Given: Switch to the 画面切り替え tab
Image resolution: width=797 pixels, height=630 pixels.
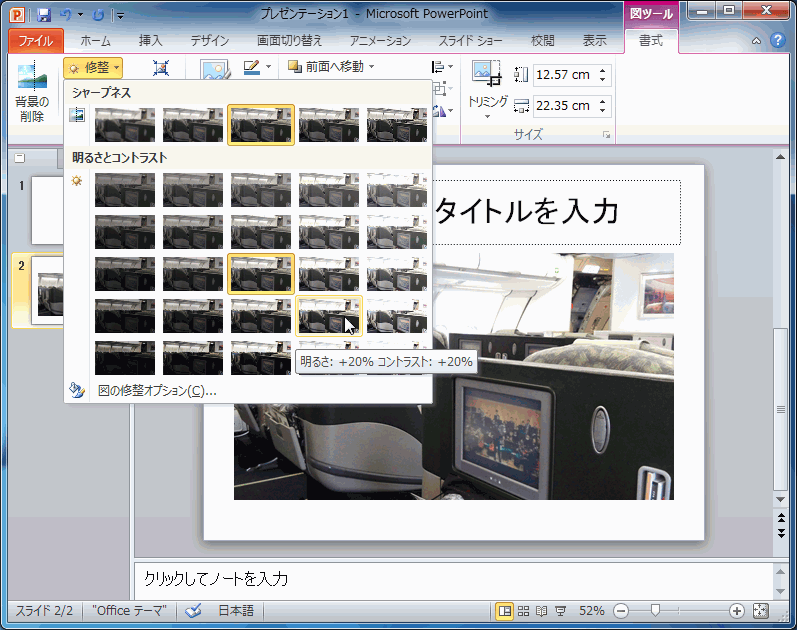Looking at the screenshot, I should (289, 41).
